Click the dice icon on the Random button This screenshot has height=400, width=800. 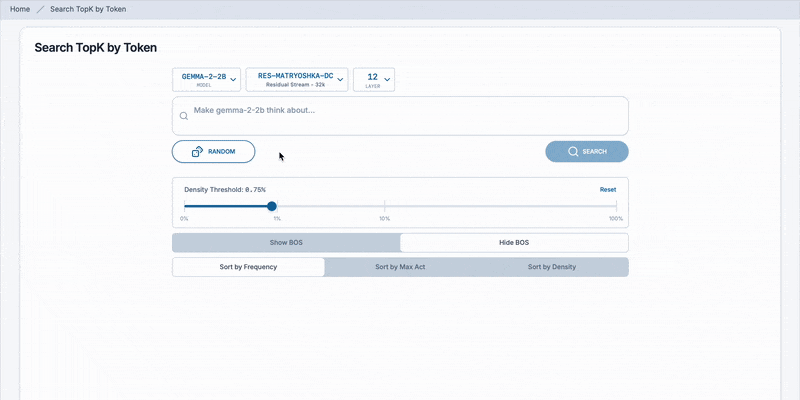pyautogui.click(x=198, y=152)
